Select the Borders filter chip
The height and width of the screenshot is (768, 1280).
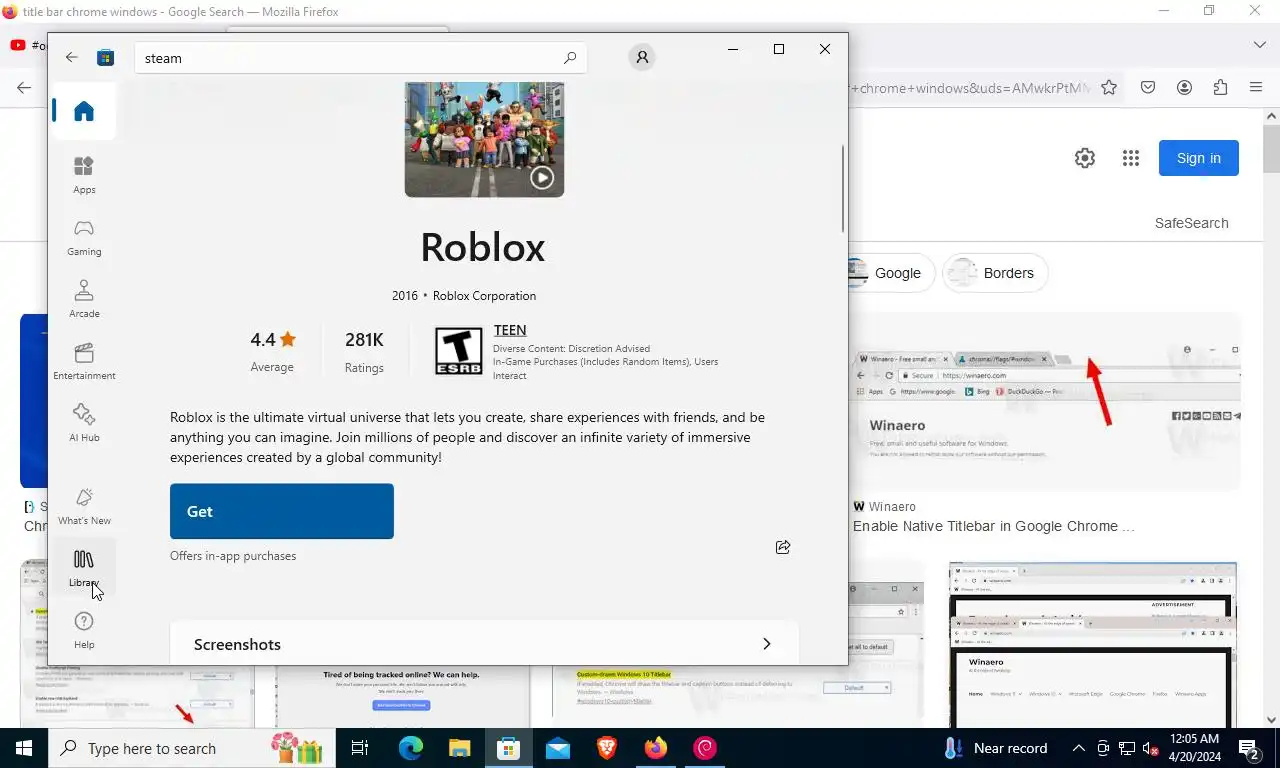click(x=995, y=273)
